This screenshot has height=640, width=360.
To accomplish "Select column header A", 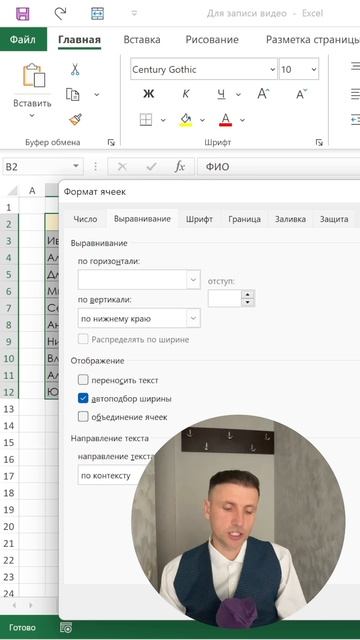I will click(x=32, y=190).
